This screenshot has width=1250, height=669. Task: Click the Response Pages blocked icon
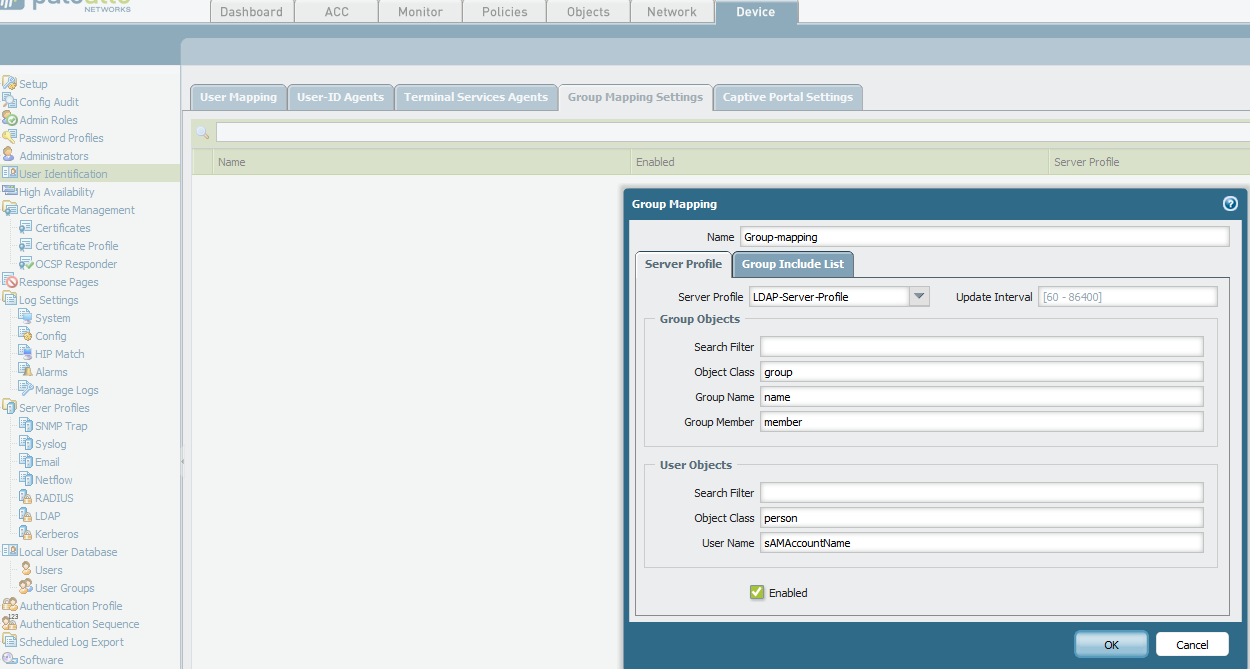point(9,281)
